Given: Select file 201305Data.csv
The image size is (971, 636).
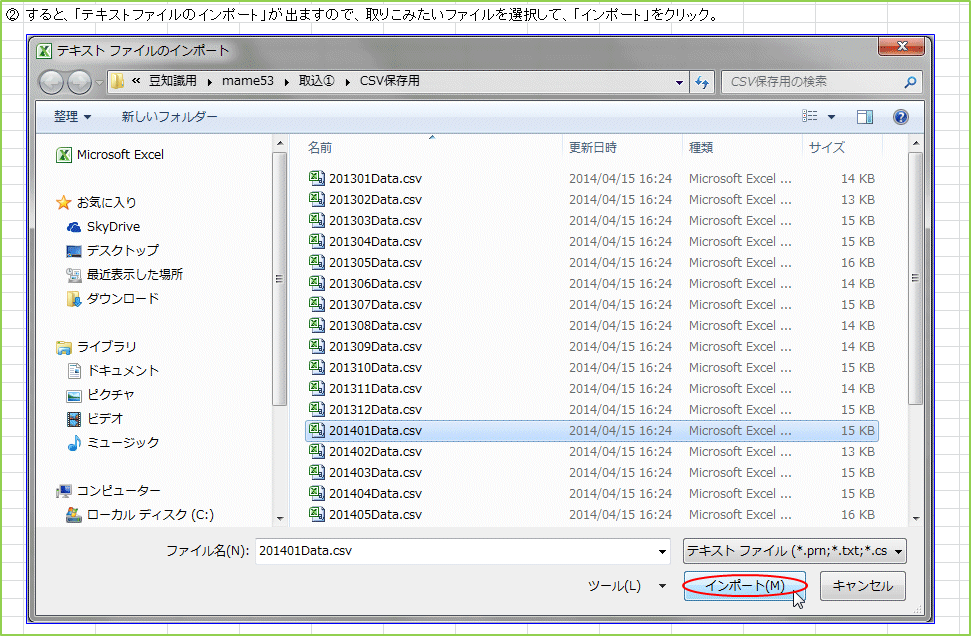Looking at the screenshot, I should tap(592, 263).
